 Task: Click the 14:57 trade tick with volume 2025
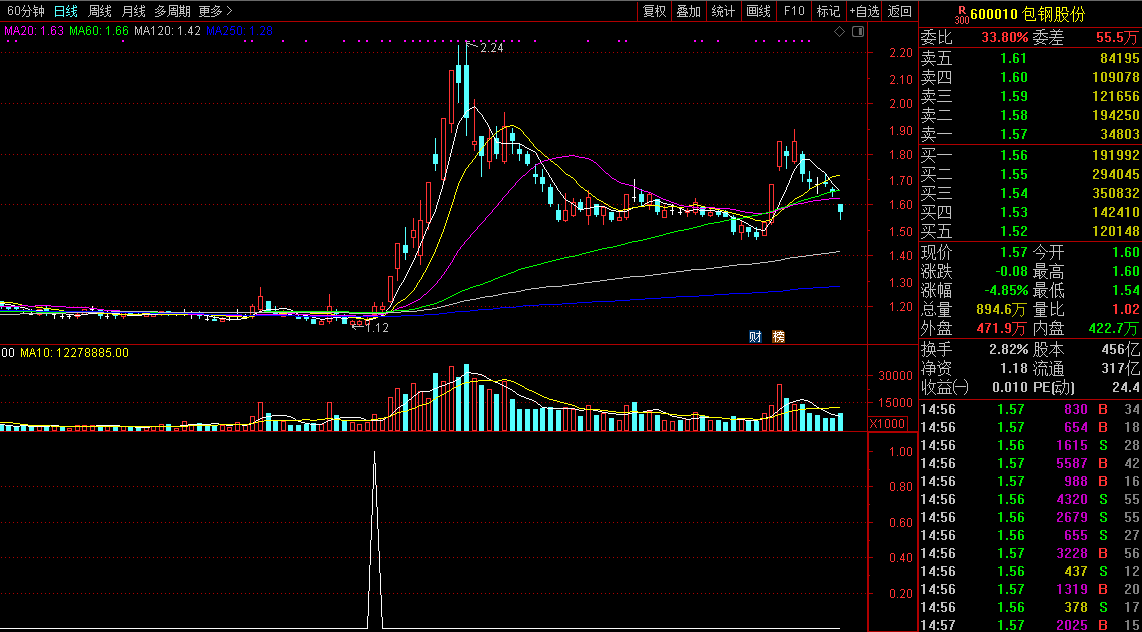pyautogui.click(x=1030, y=625)
